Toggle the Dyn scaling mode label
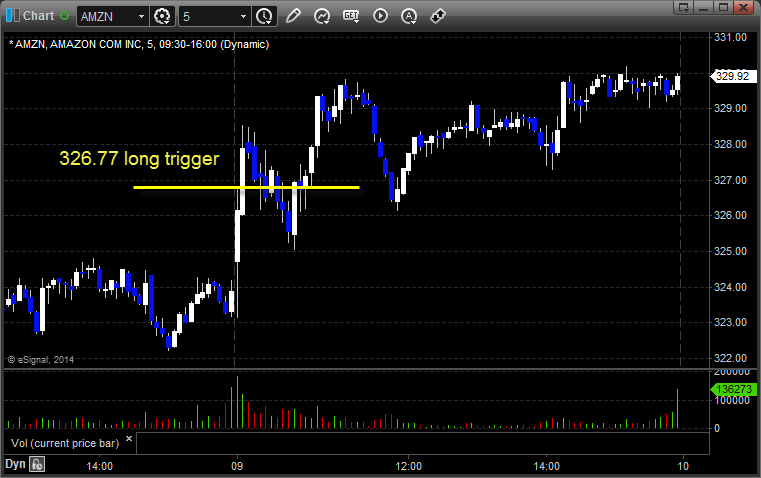 coord(15,464)
